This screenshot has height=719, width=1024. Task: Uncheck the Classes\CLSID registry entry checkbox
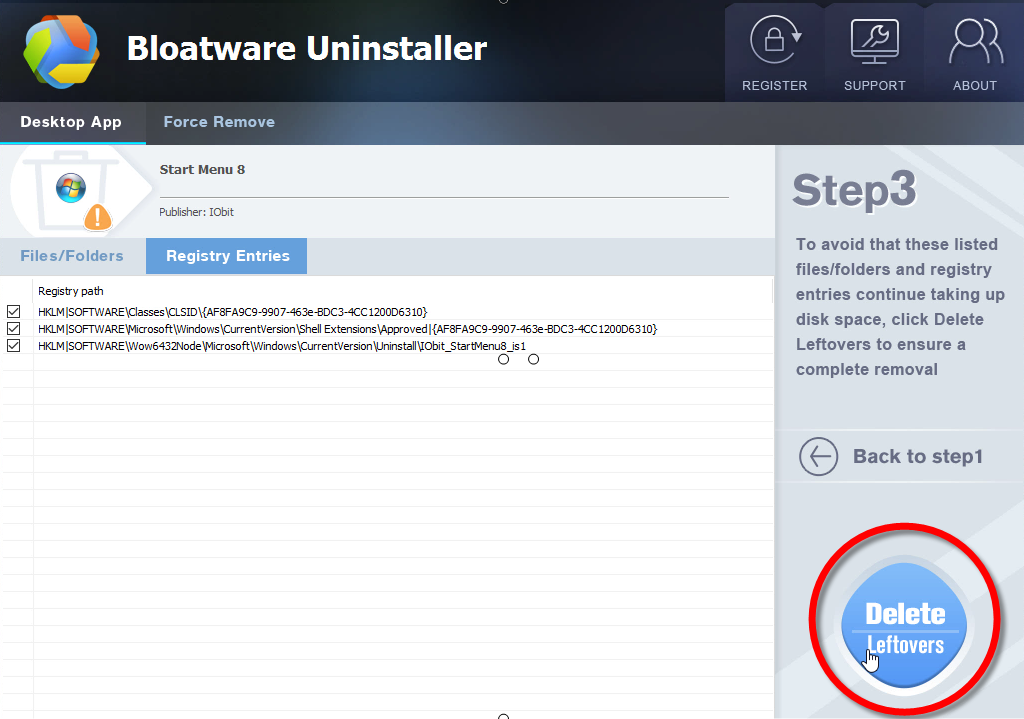pyautogui.click(x=14, y=312)
